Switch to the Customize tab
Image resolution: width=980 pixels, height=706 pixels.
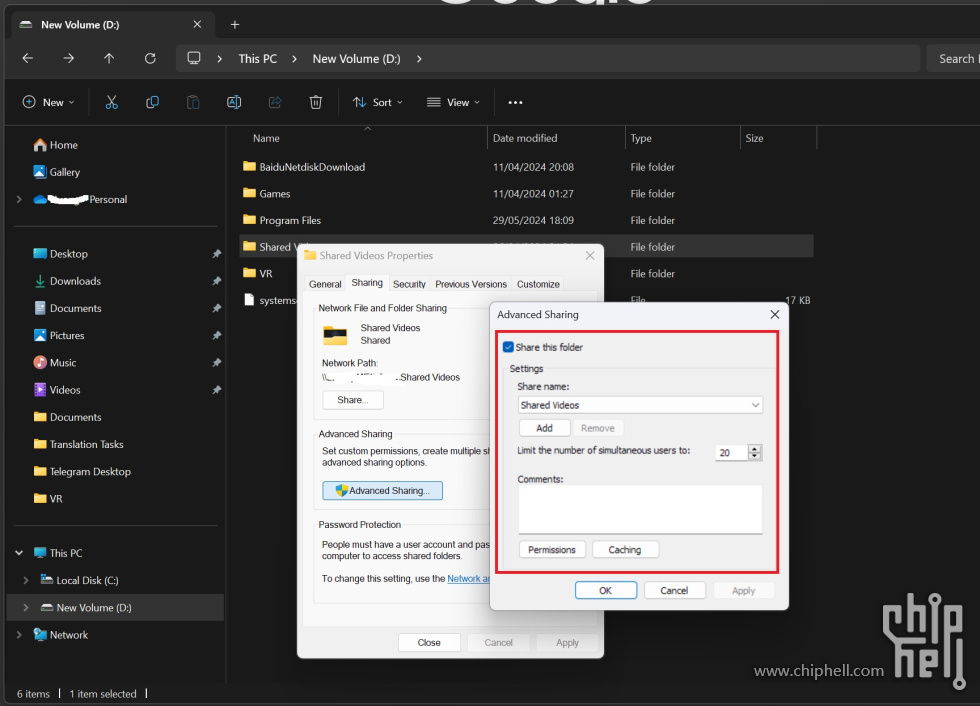(538, 284)
